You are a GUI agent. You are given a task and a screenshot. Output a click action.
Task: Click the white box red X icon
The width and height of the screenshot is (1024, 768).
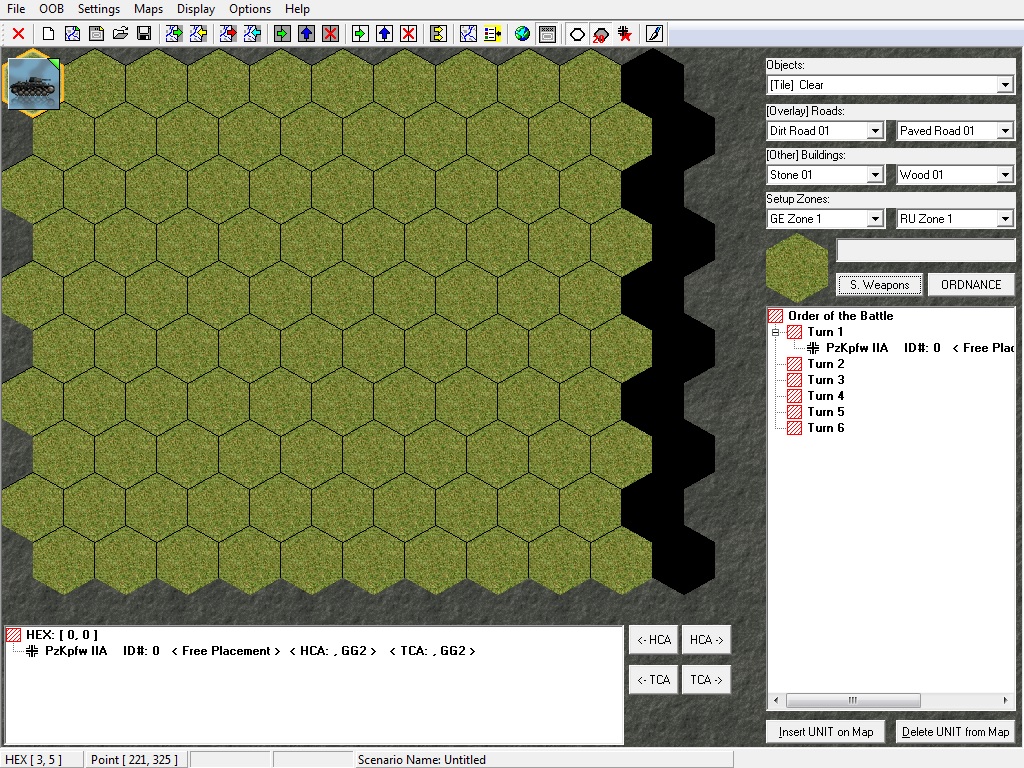(x=408, y=33)
